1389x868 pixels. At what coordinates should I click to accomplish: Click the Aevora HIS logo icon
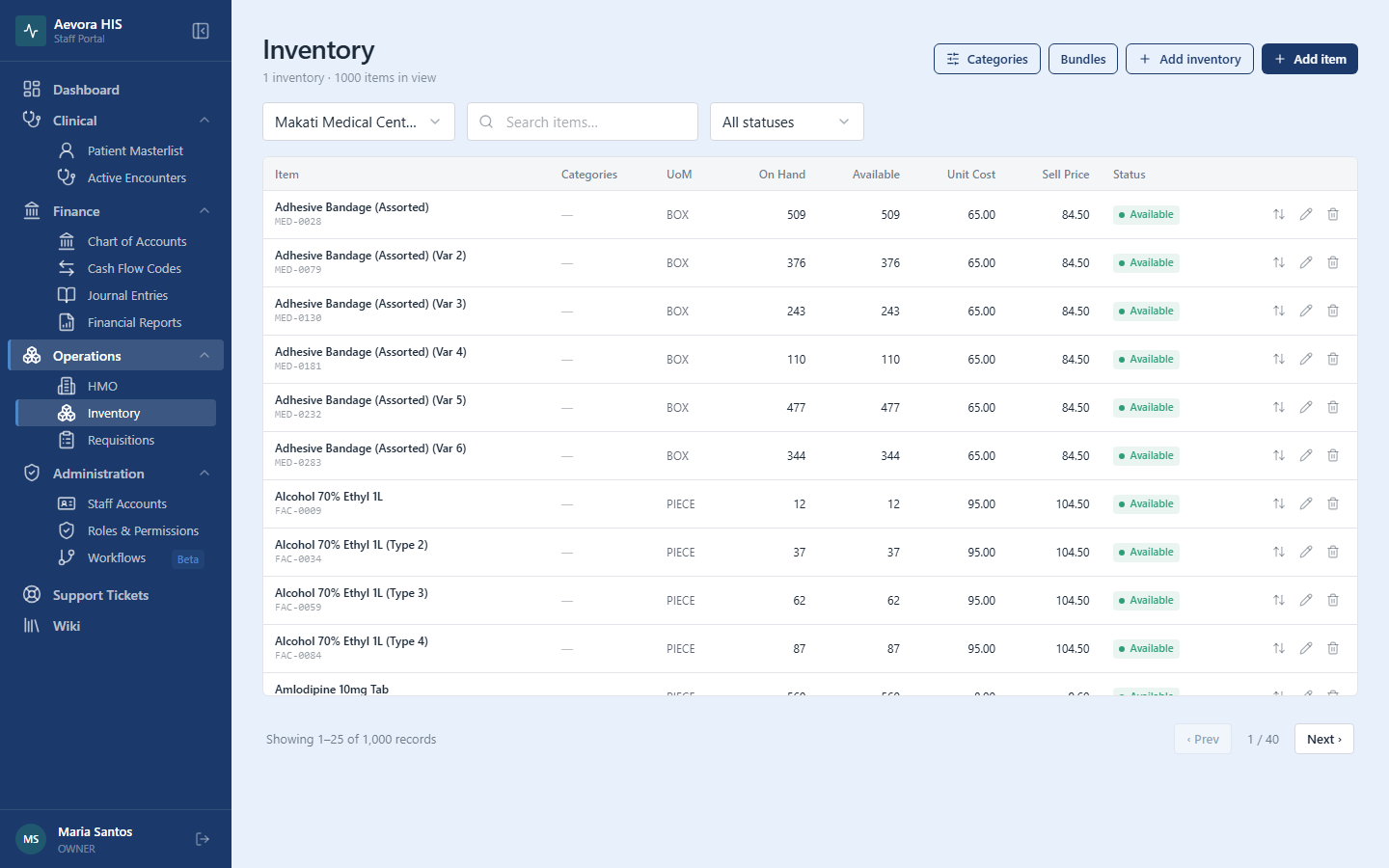tap(31, 31)
